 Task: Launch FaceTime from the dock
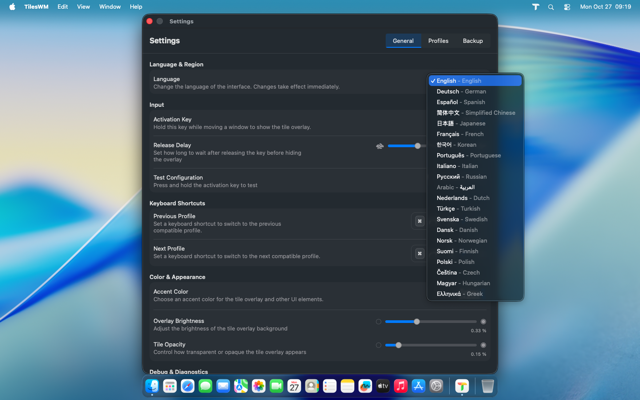(276, 386)
